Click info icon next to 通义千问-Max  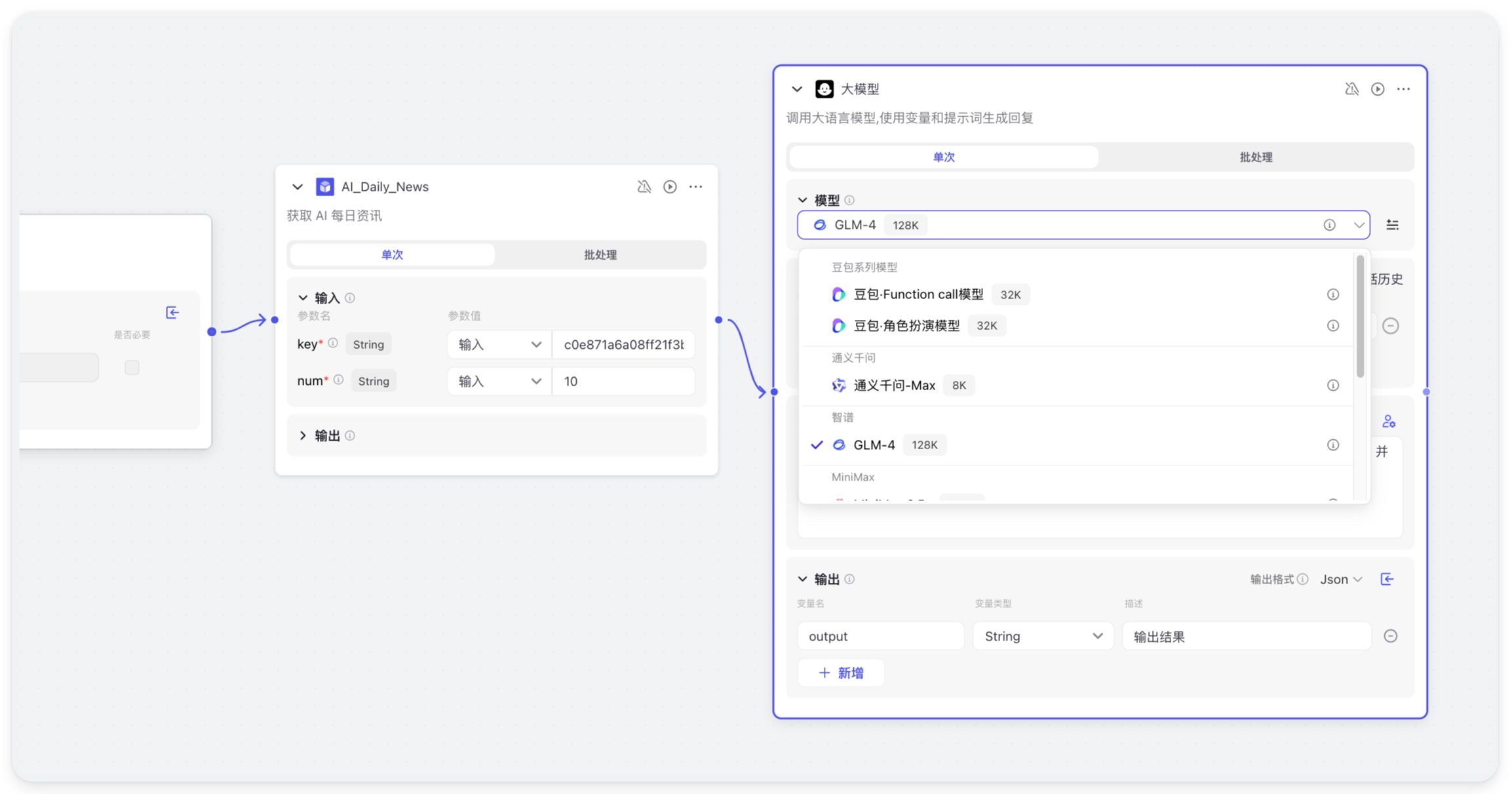1332,386
